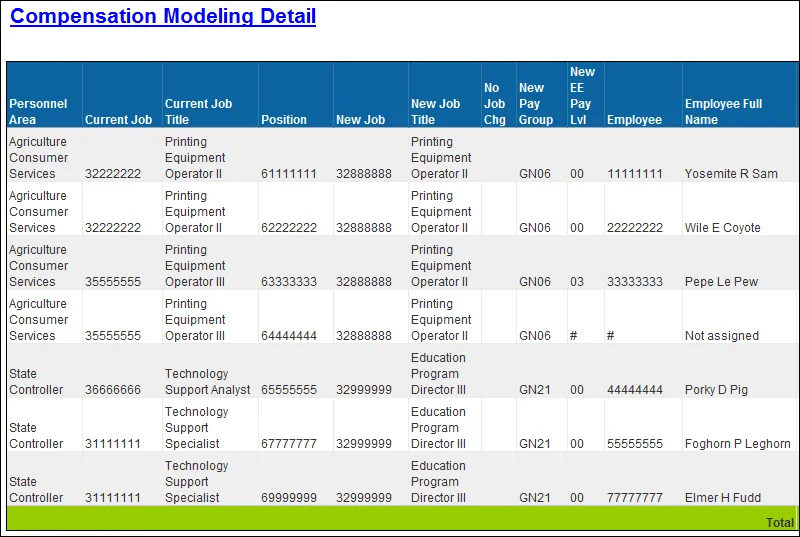Select the Employee column header
Viewport: 800px width, 537px height.
click(x=634, y=120)
